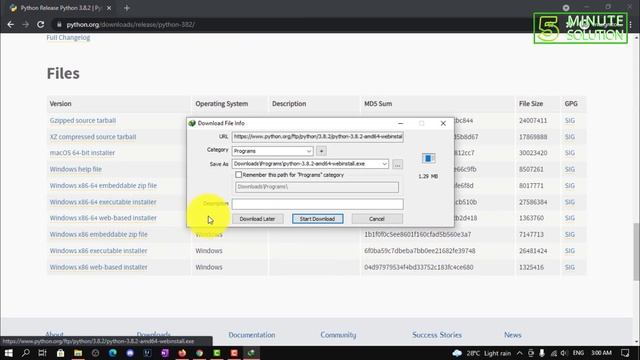Viewport: 640px width, 360px height.
Task: Open the Category dropdown showing Programs
Action: (x=272, y=151)
